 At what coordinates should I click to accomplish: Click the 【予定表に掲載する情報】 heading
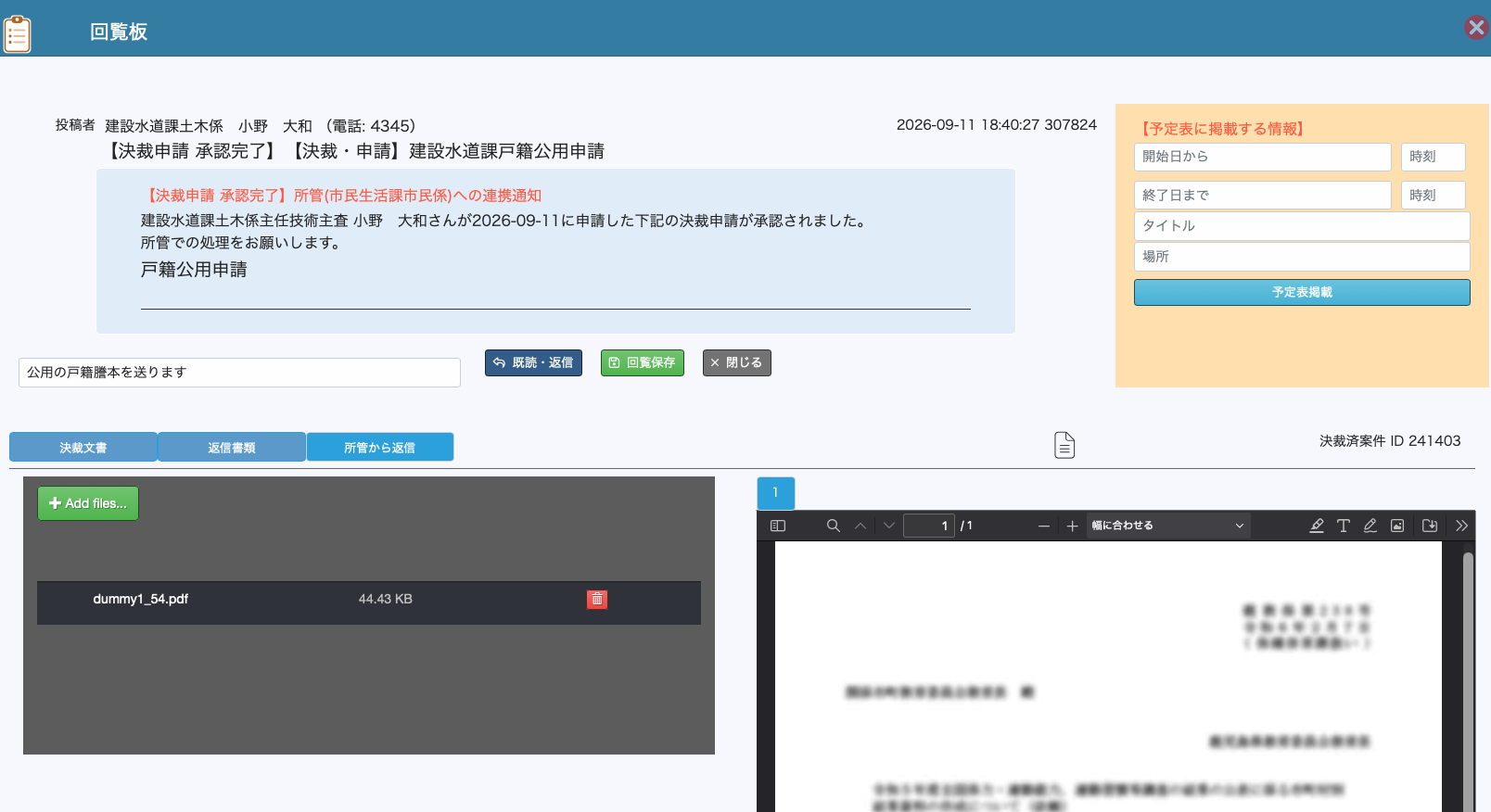[1222, 129]
